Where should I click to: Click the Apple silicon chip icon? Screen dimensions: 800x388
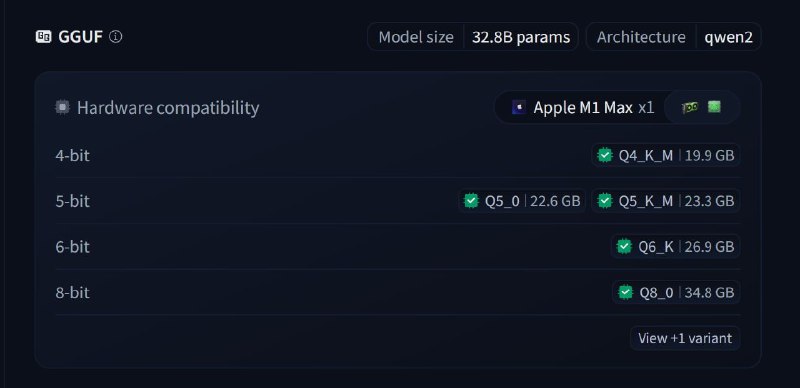point(519,107)
